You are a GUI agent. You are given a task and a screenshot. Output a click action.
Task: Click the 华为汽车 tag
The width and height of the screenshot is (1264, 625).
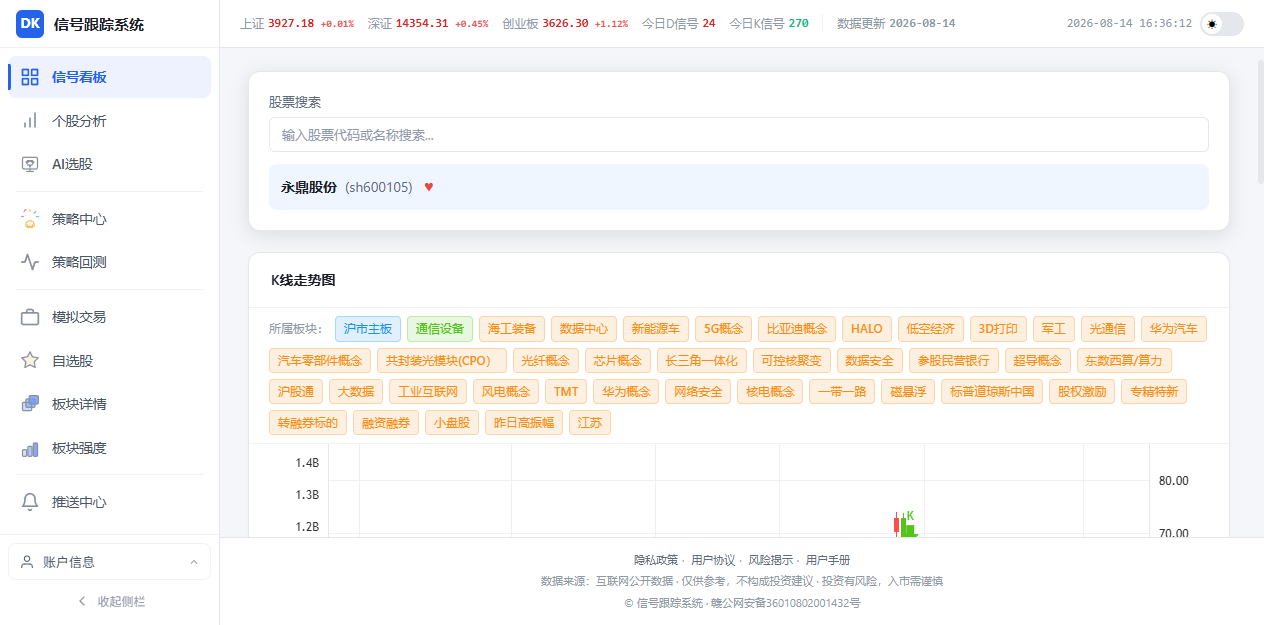click(1174, 328)
